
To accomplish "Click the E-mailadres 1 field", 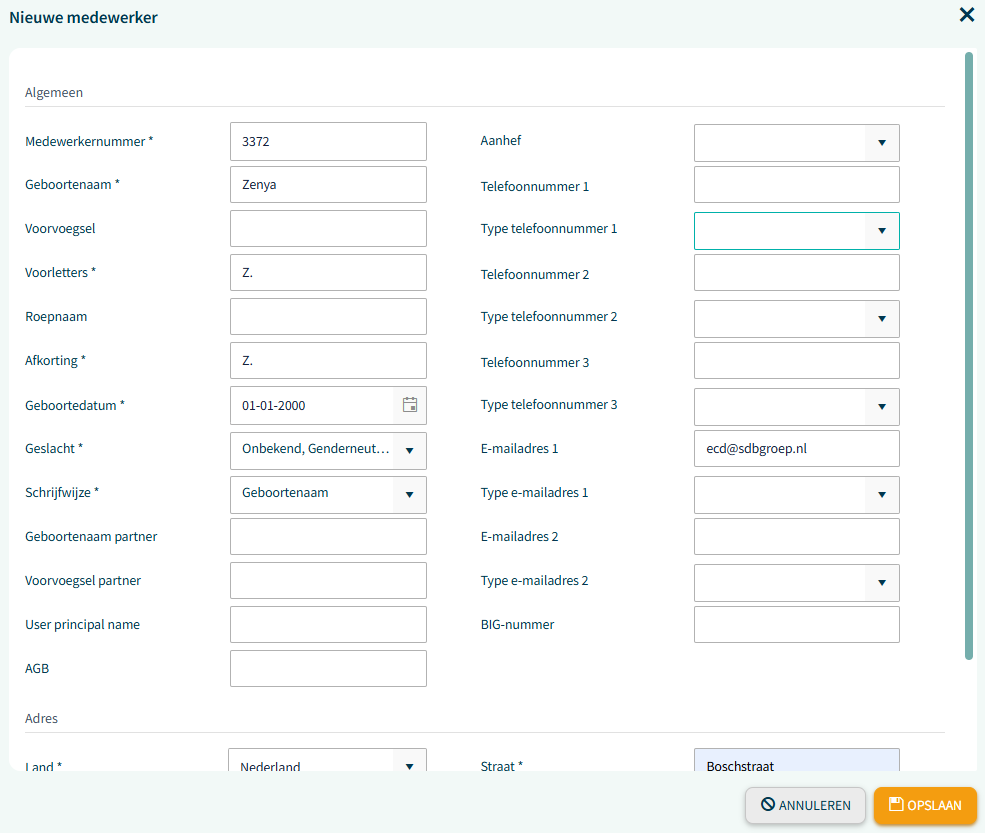I will tap(796, 449).
